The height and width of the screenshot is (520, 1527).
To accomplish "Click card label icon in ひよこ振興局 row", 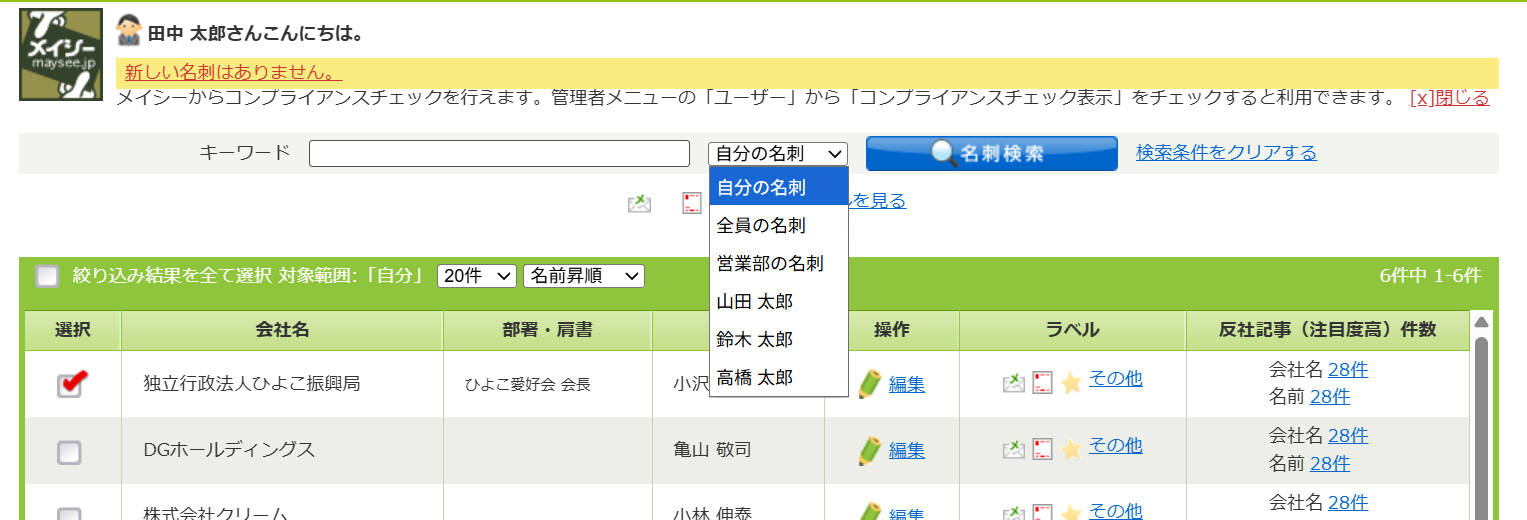I will point(1043,383).
